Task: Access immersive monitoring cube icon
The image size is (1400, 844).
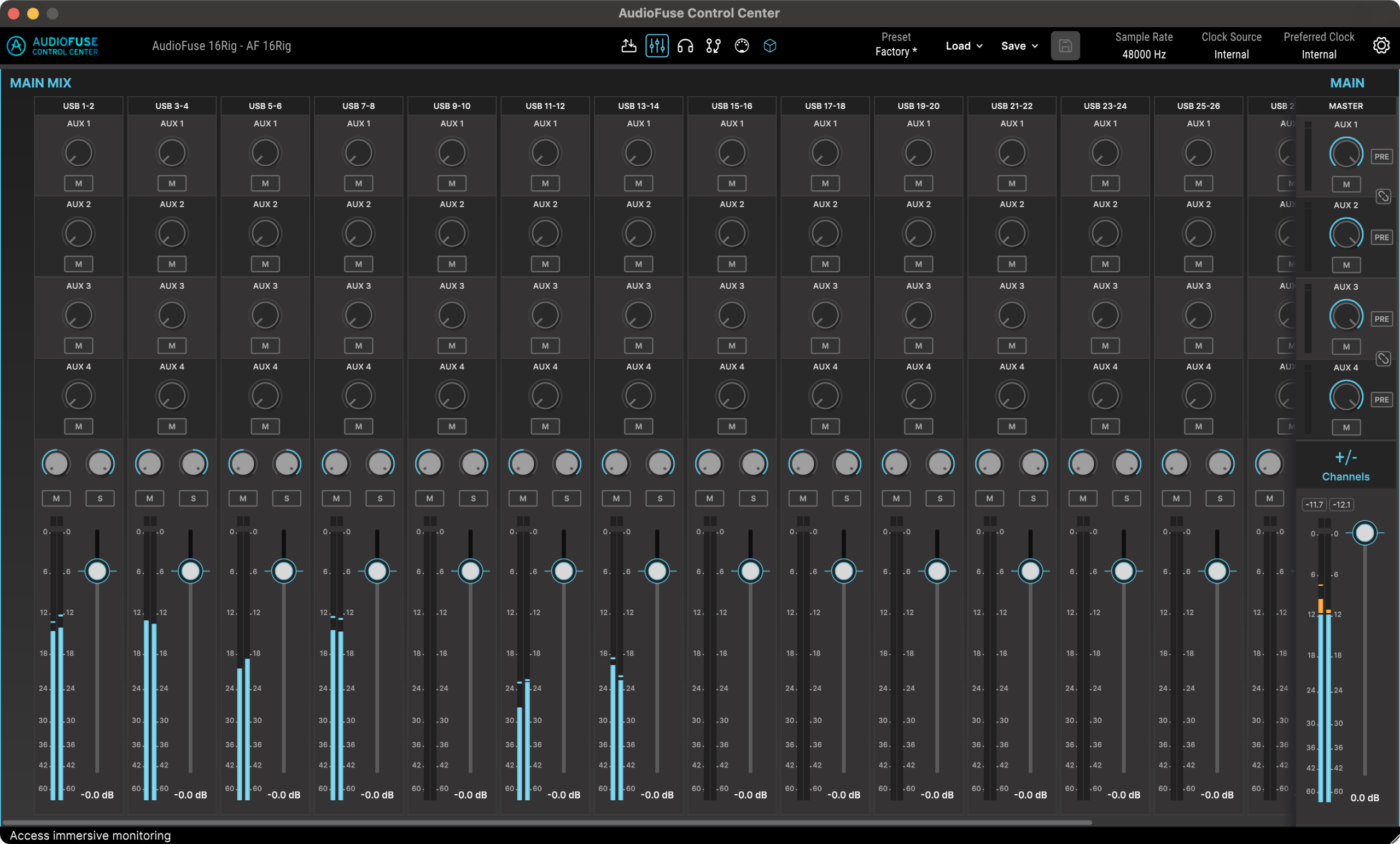Action: point(770,46)
